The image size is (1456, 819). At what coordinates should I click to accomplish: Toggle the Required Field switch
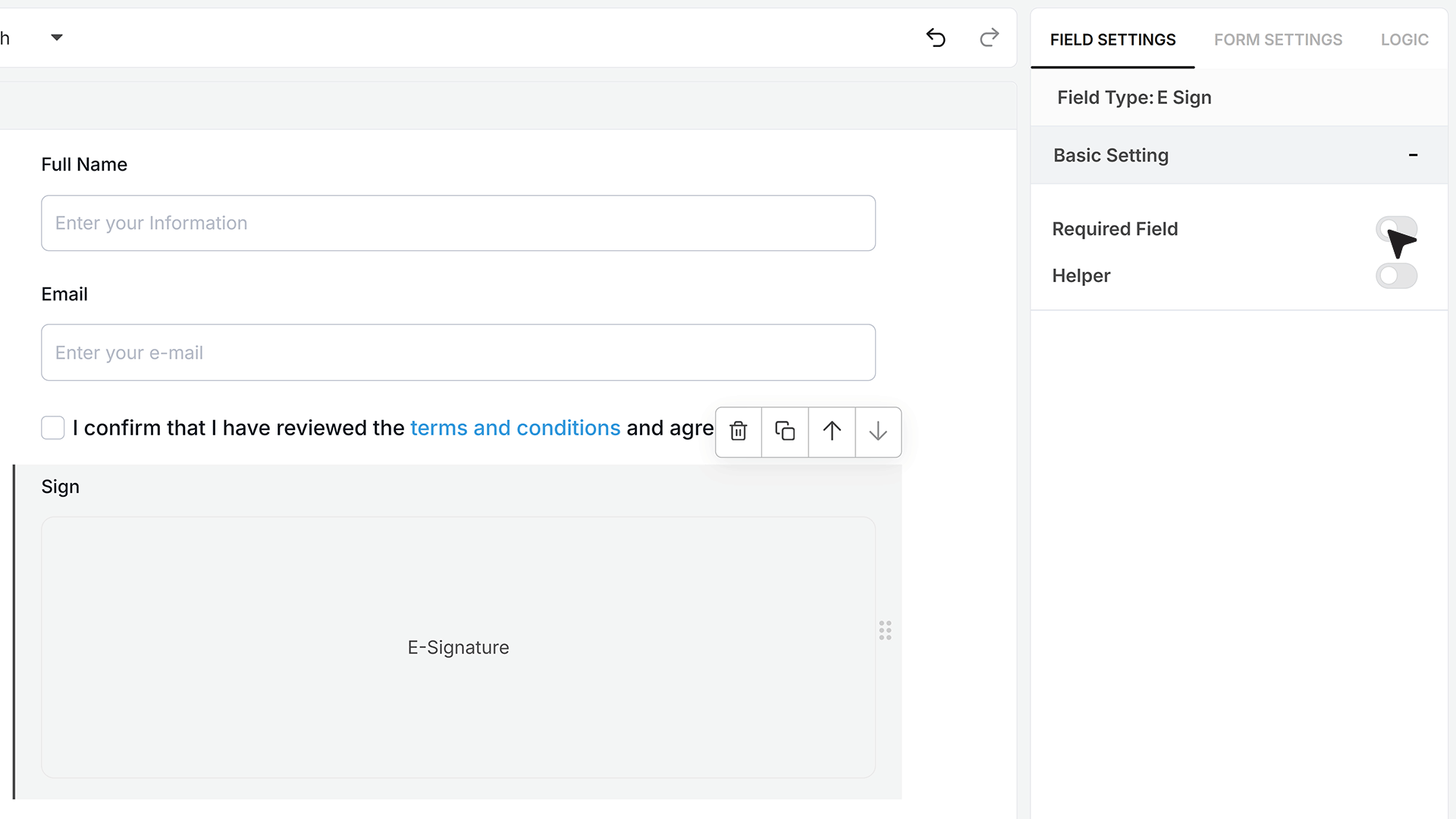(x=1396, y=229)
